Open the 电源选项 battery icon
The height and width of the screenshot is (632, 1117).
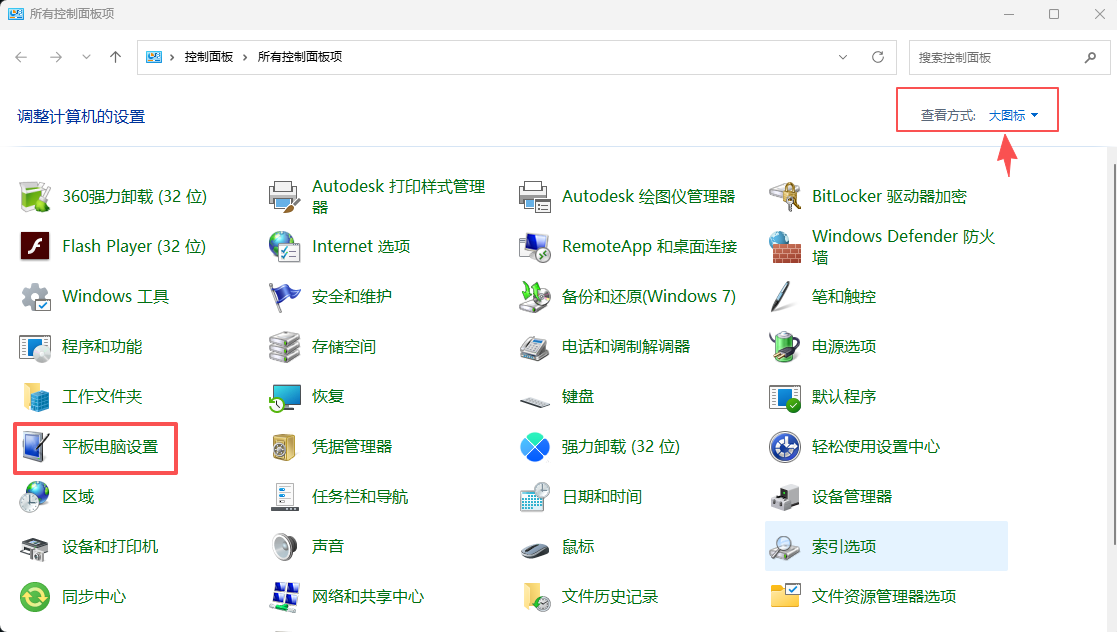[x=785, y=347]
